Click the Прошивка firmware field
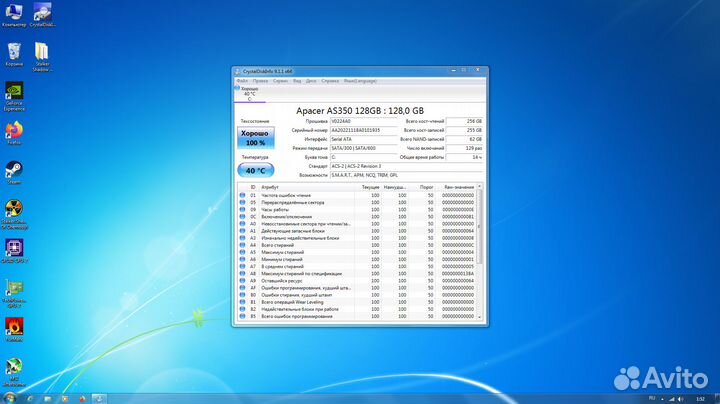 point(363,121)
